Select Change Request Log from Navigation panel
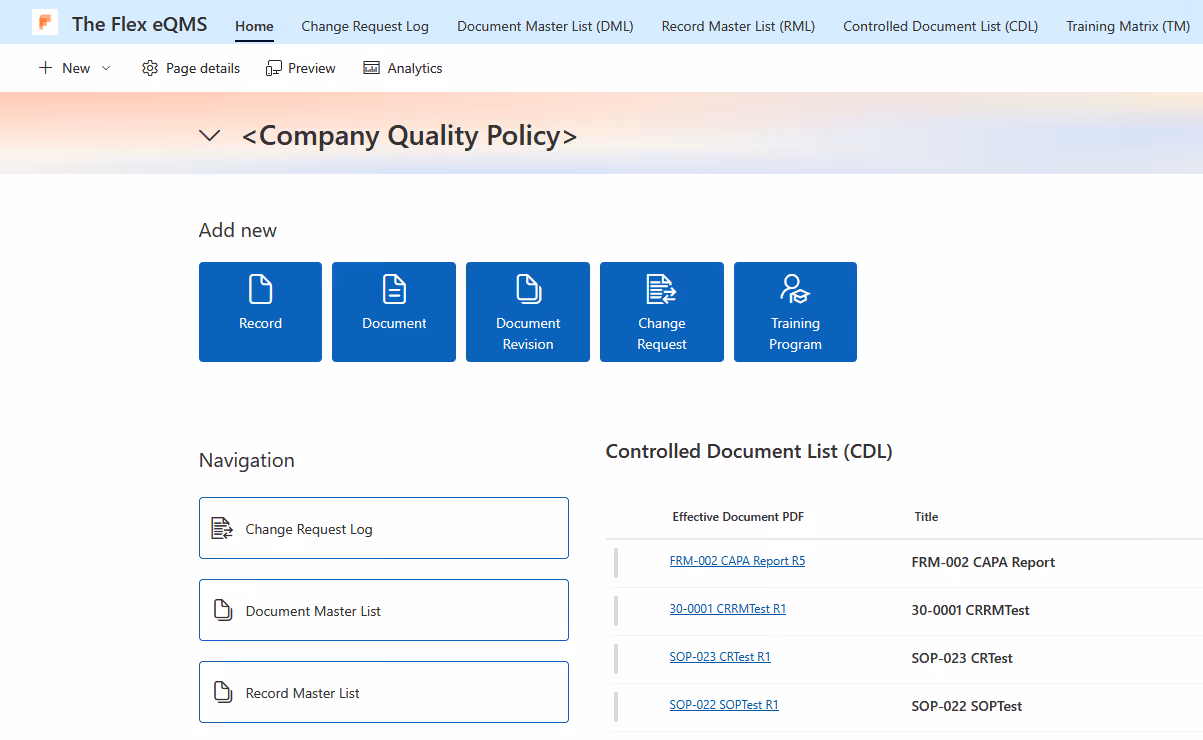Viewport: 1203px width, 740px height. (x=384, y=527)
